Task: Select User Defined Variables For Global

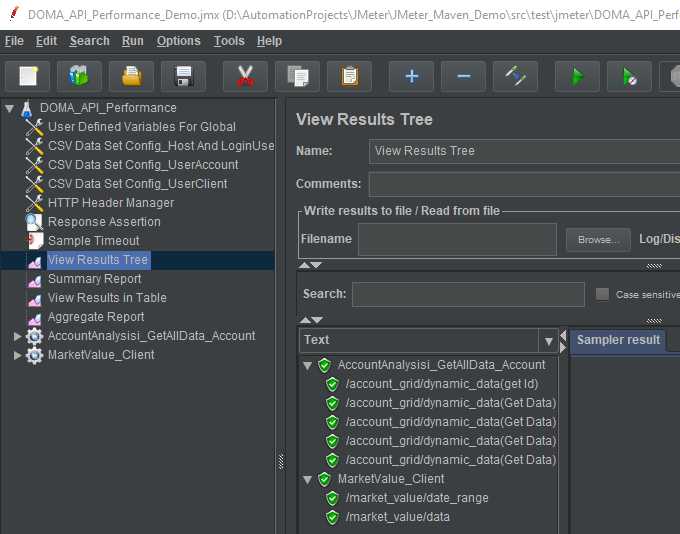Action: tap(142, 127)
